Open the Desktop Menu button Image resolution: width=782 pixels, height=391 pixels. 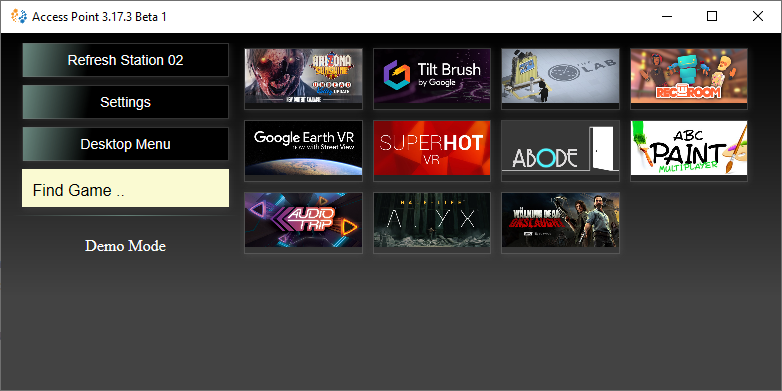(x=125, y=144)
